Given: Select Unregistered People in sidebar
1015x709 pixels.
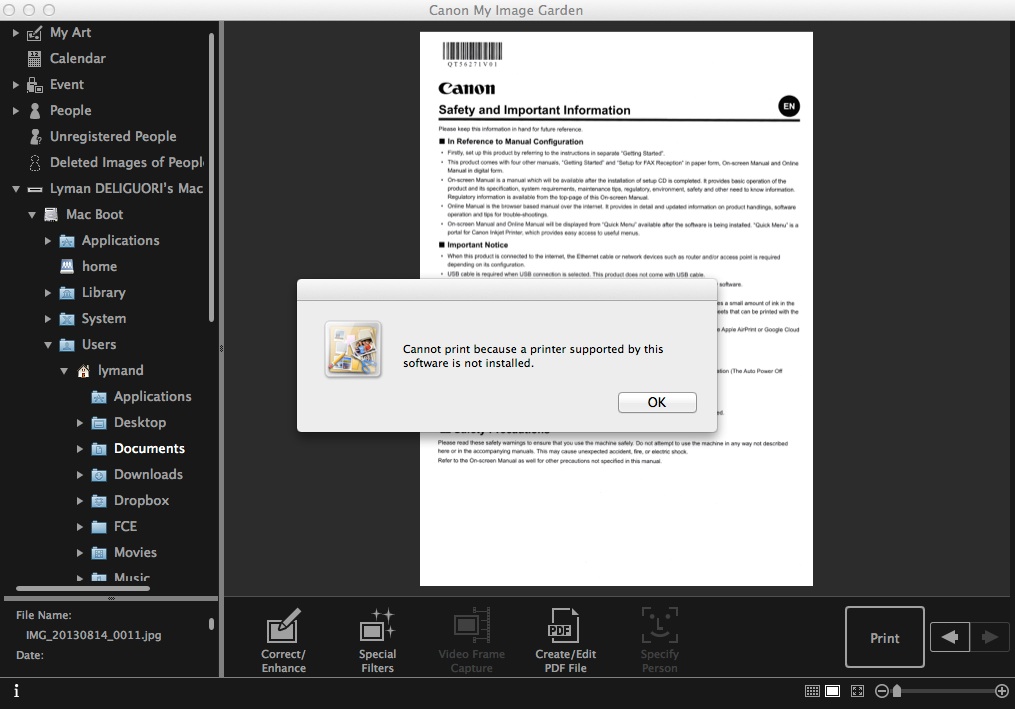Looking at the screenshot, I should coord(112,137).
